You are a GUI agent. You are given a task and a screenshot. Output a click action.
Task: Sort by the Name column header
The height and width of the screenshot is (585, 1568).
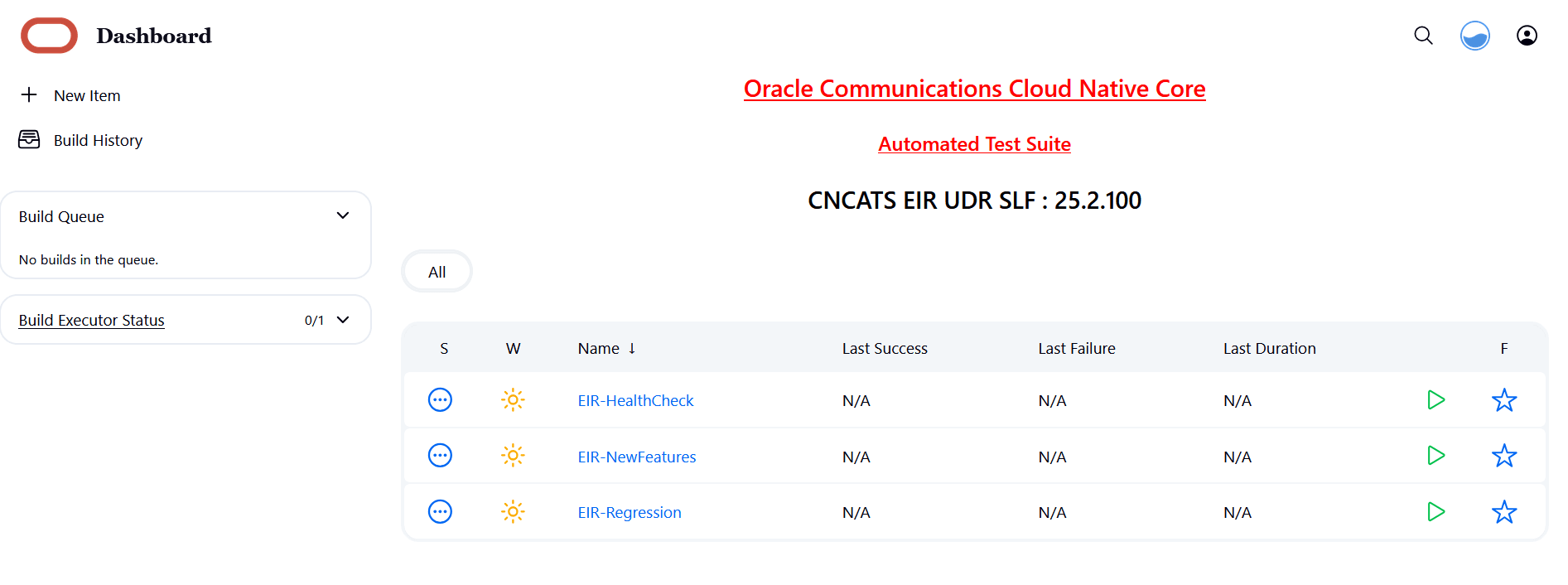pos(606,349)
